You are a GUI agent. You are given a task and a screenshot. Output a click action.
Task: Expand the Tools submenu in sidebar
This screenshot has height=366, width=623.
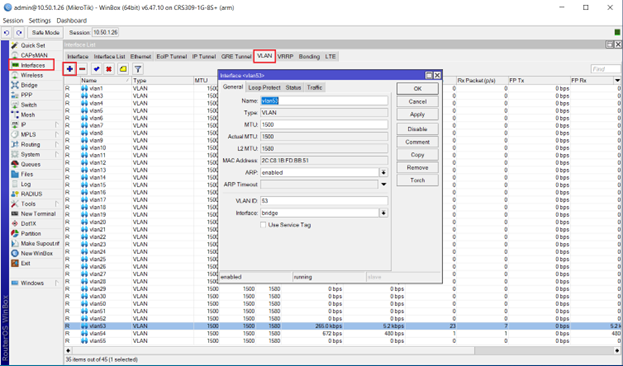pyautogui.click(x=56, y=204)
